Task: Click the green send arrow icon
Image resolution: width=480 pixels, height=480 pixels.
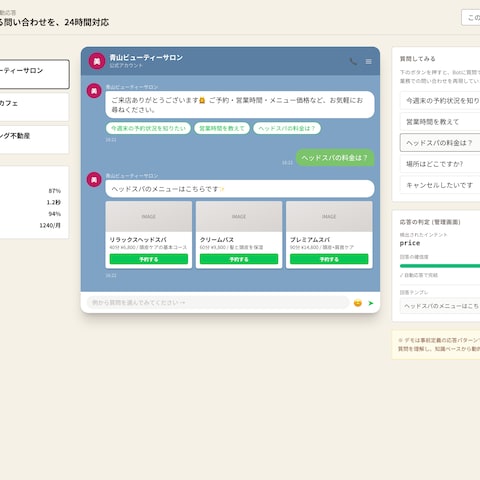Action: click(x=370, y=303)
